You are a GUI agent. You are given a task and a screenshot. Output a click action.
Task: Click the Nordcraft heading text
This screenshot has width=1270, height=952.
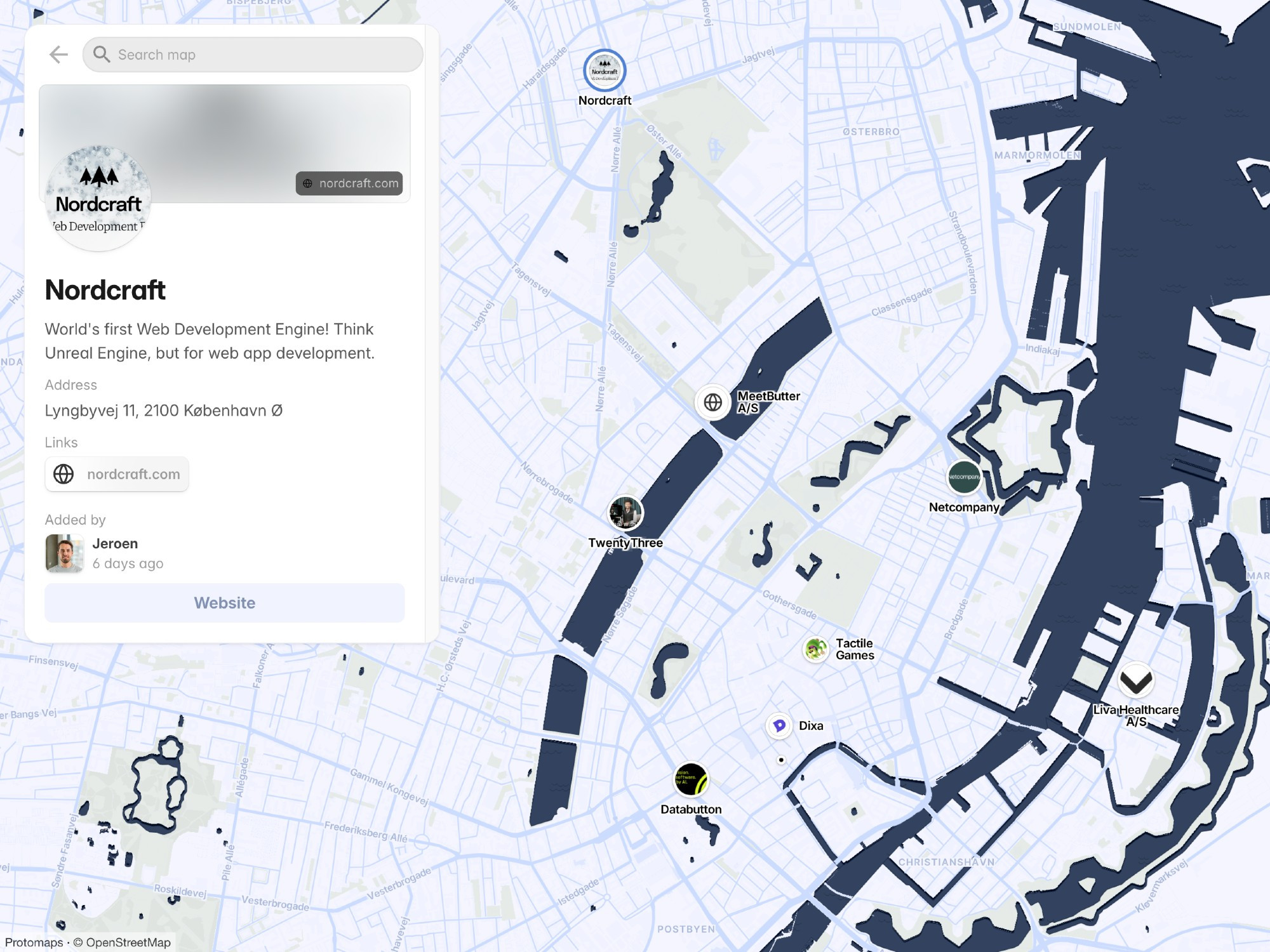(x=105, y=290)
